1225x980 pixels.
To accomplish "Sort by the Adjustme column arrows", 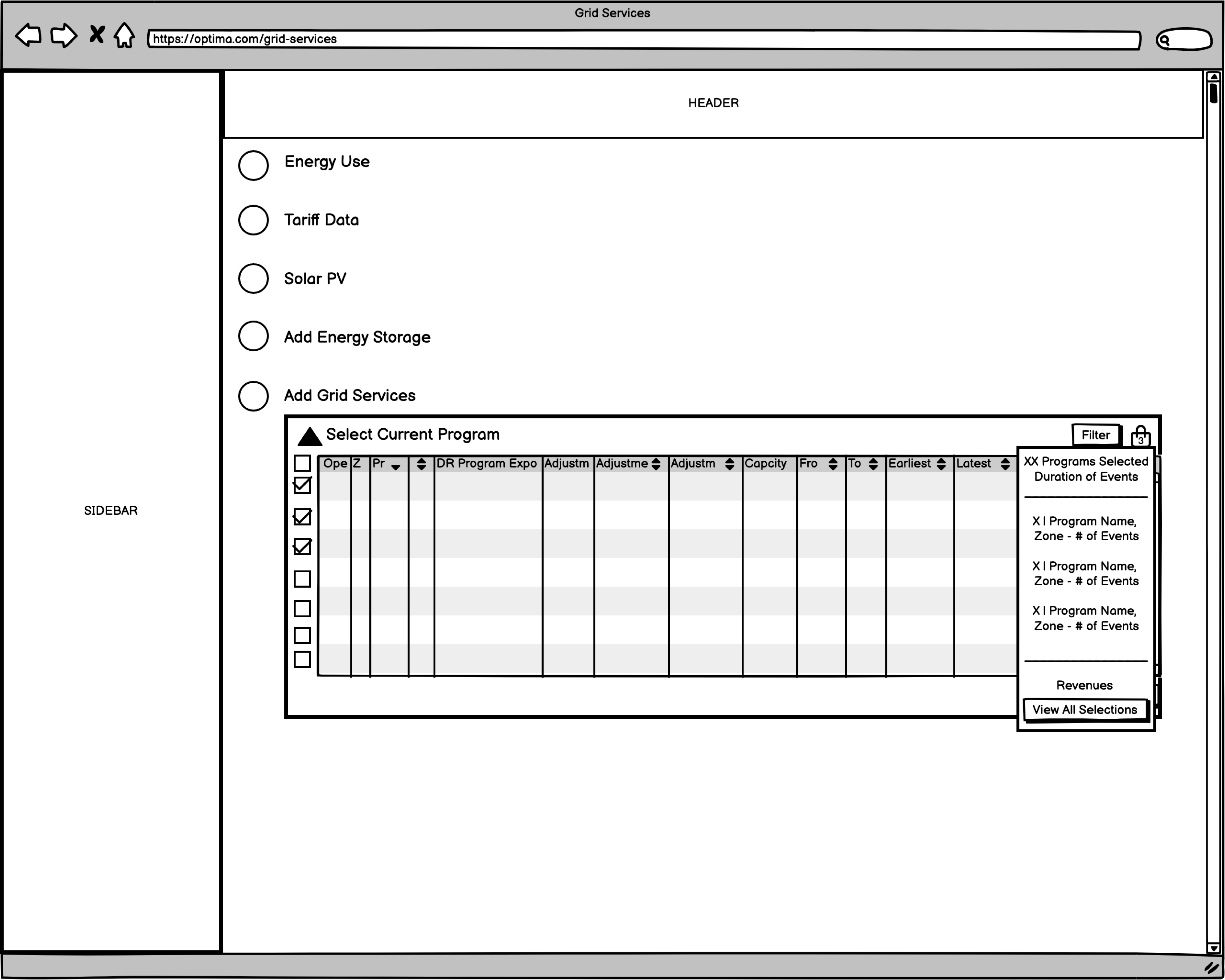I will coord(656,464).
